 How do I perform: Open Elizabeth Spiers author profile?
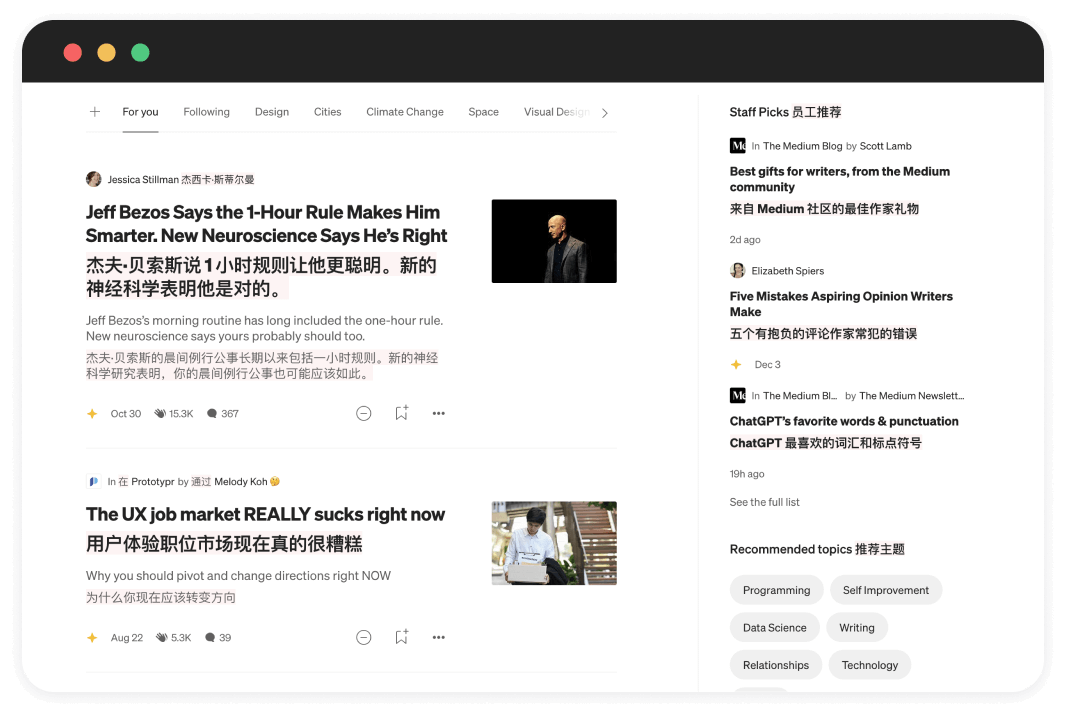click(787, 271)
